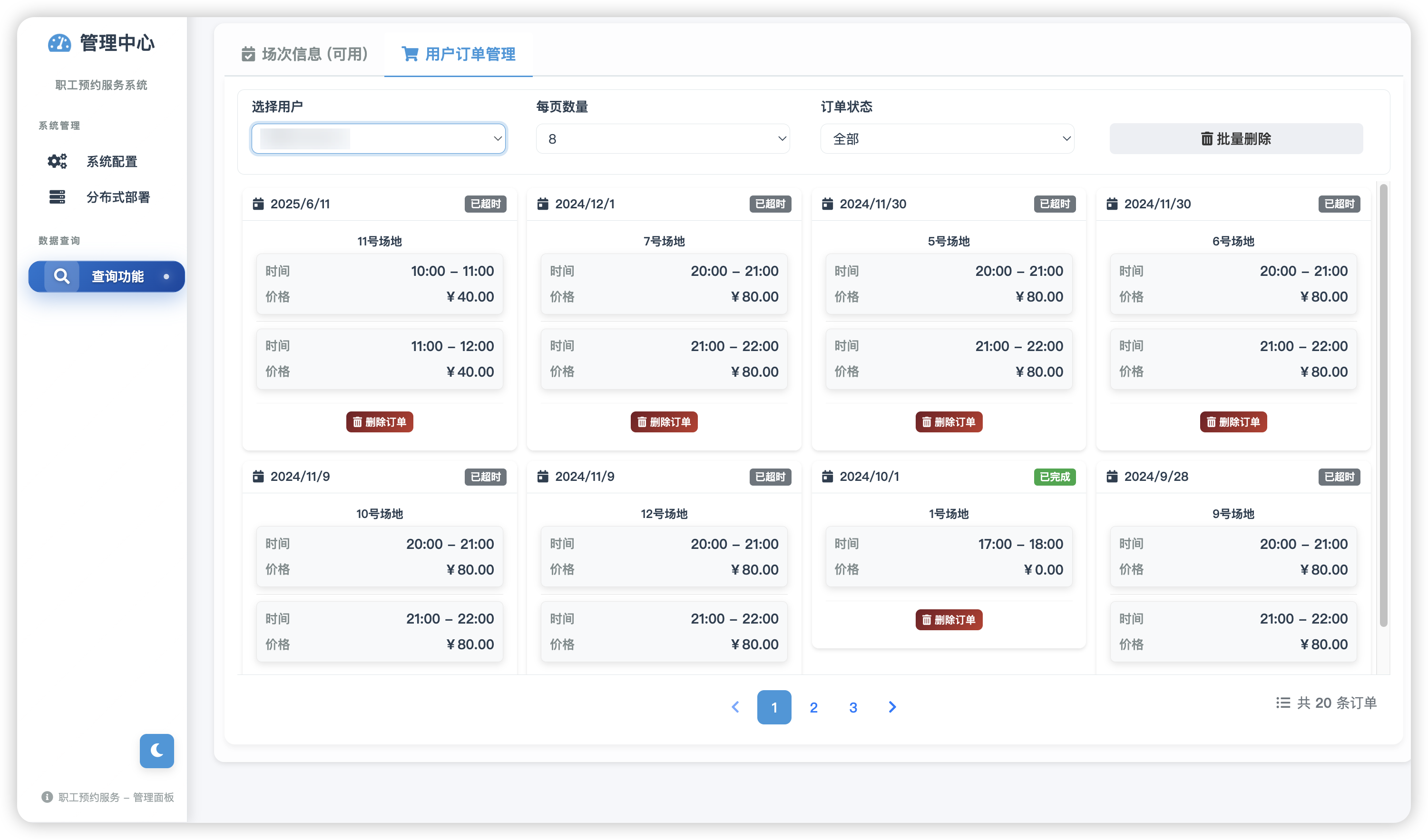Click the 已完成 status badge
1428x840 pixels.
(1054, 477)
